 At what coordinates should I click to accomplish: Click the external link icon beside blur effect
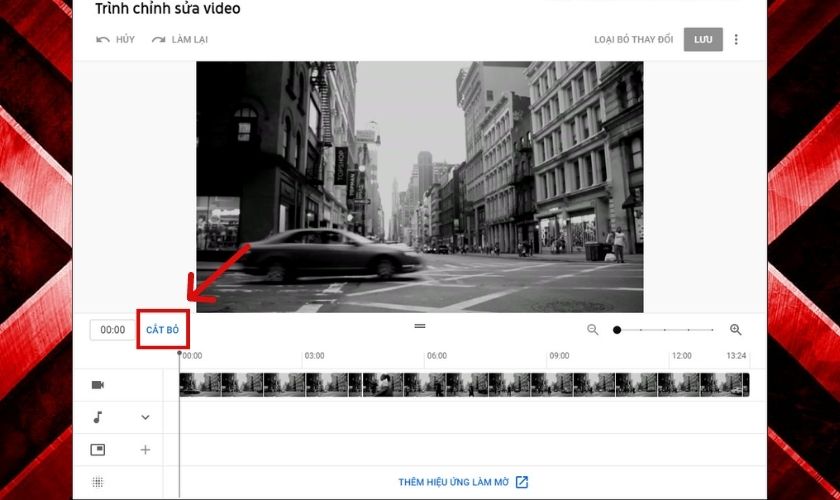pos(522,482)
